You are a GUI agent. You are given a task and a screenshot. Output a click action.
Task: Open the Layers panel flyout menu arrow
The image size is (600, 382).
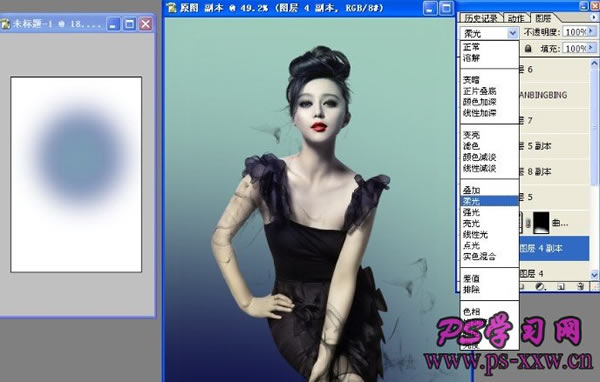pos(594,18)
